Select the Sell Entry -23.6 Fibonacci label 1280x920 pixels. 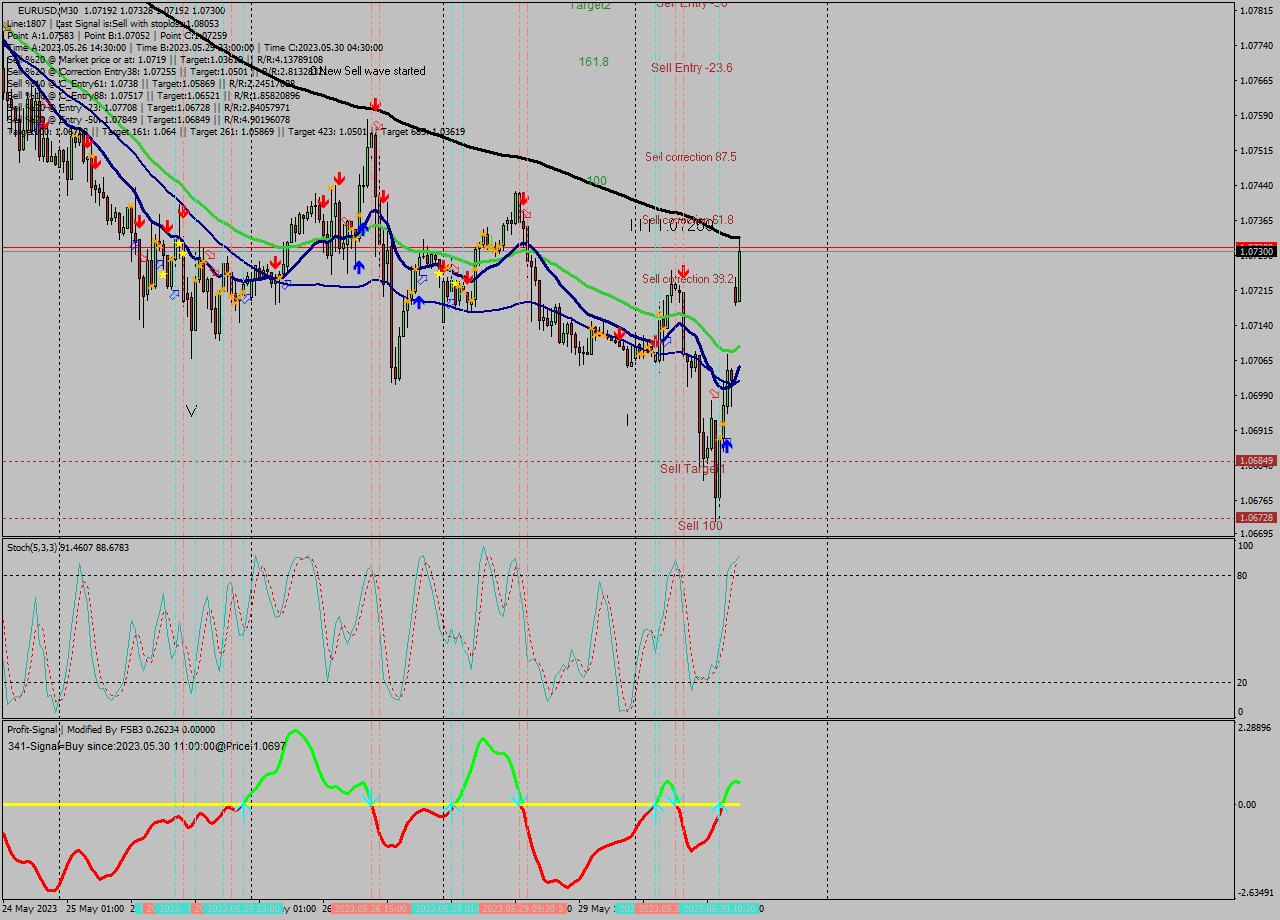pos(690,68)
